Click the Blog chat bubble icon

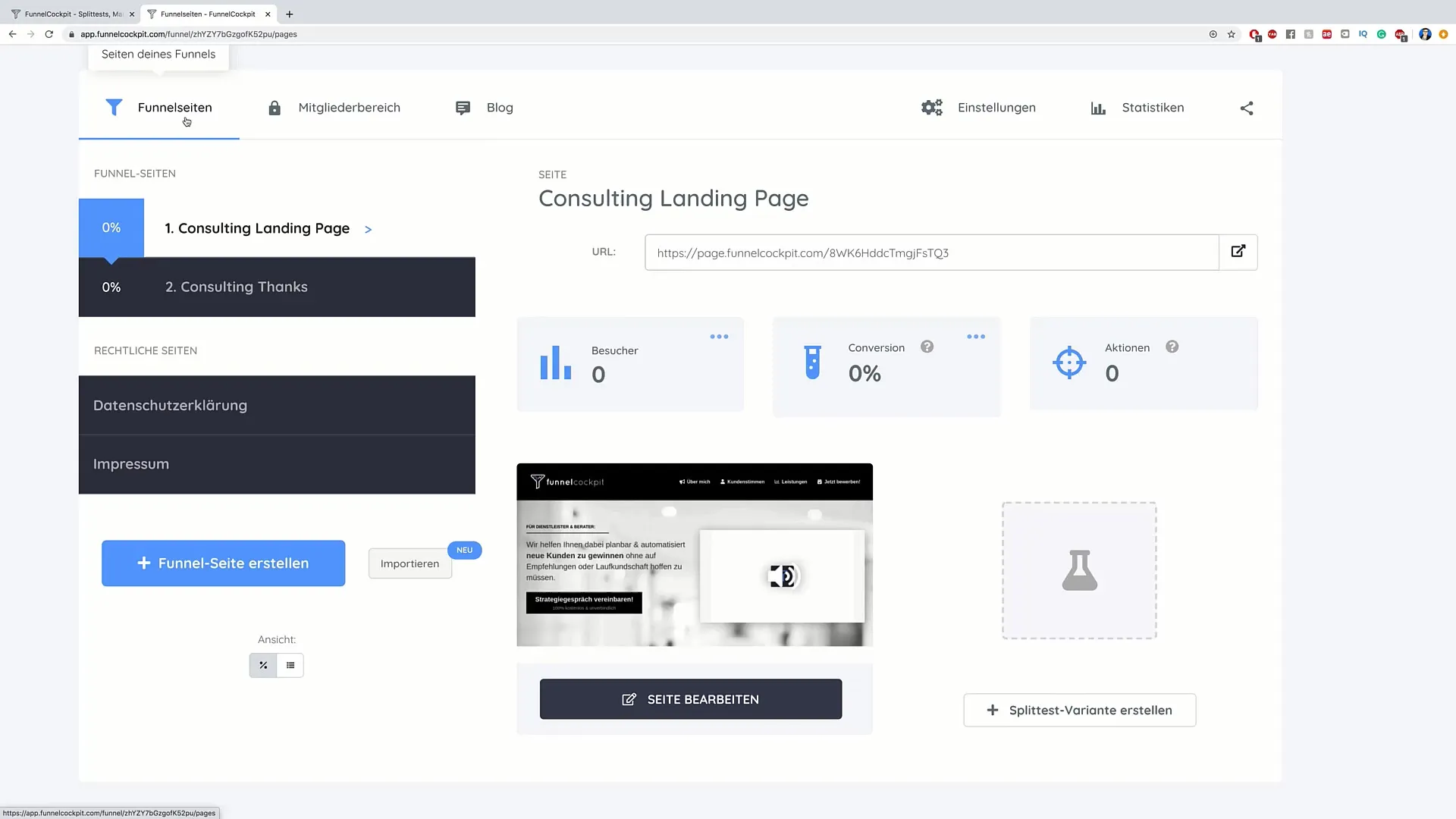(x=462, y=107)
